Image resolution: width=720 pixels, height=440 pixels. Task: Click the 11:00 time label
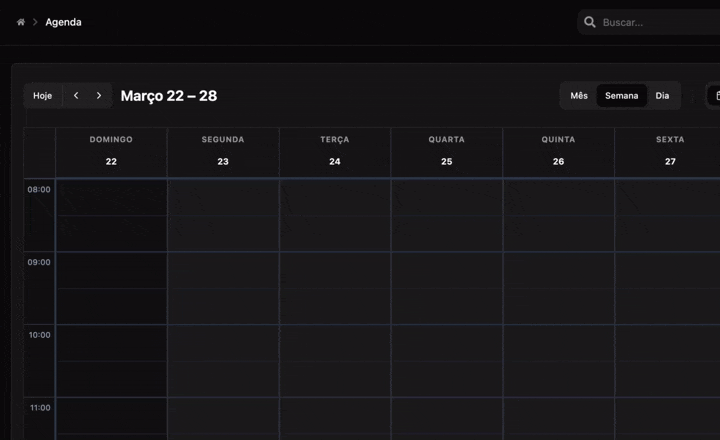click(x=40, y=408)
